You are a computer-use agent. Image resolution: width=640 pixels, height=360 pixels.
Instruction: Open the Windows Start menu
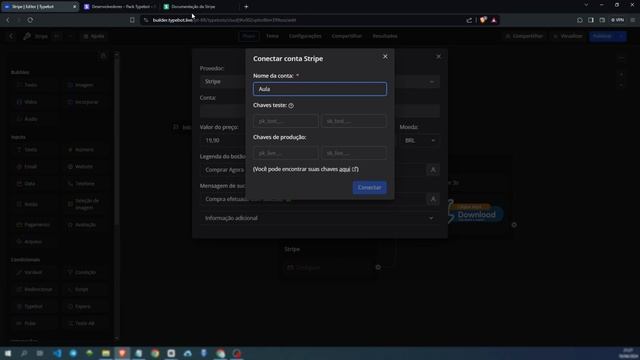tap(8, 353)
